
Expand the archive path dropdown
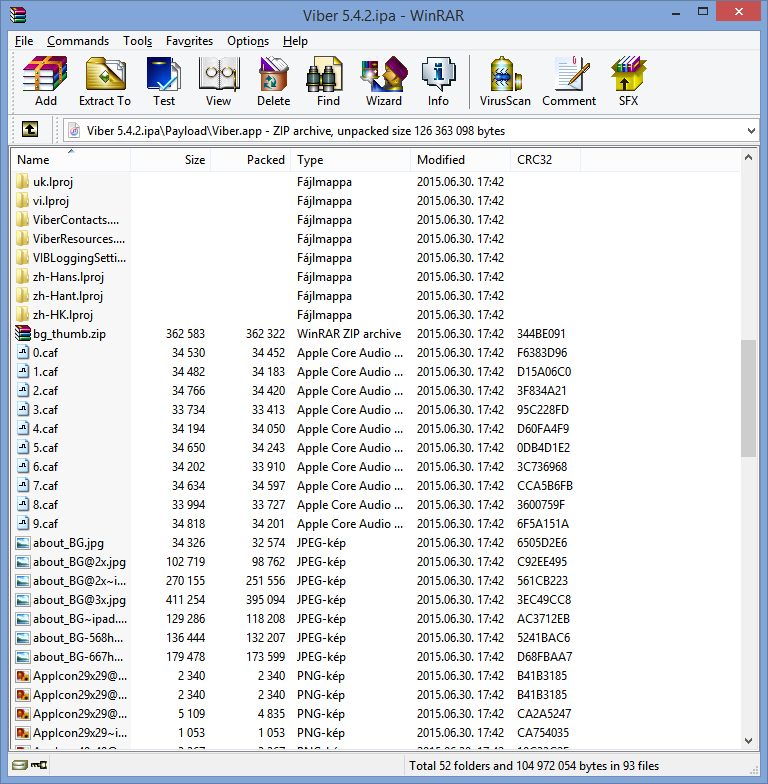click(x=750, y=131)
